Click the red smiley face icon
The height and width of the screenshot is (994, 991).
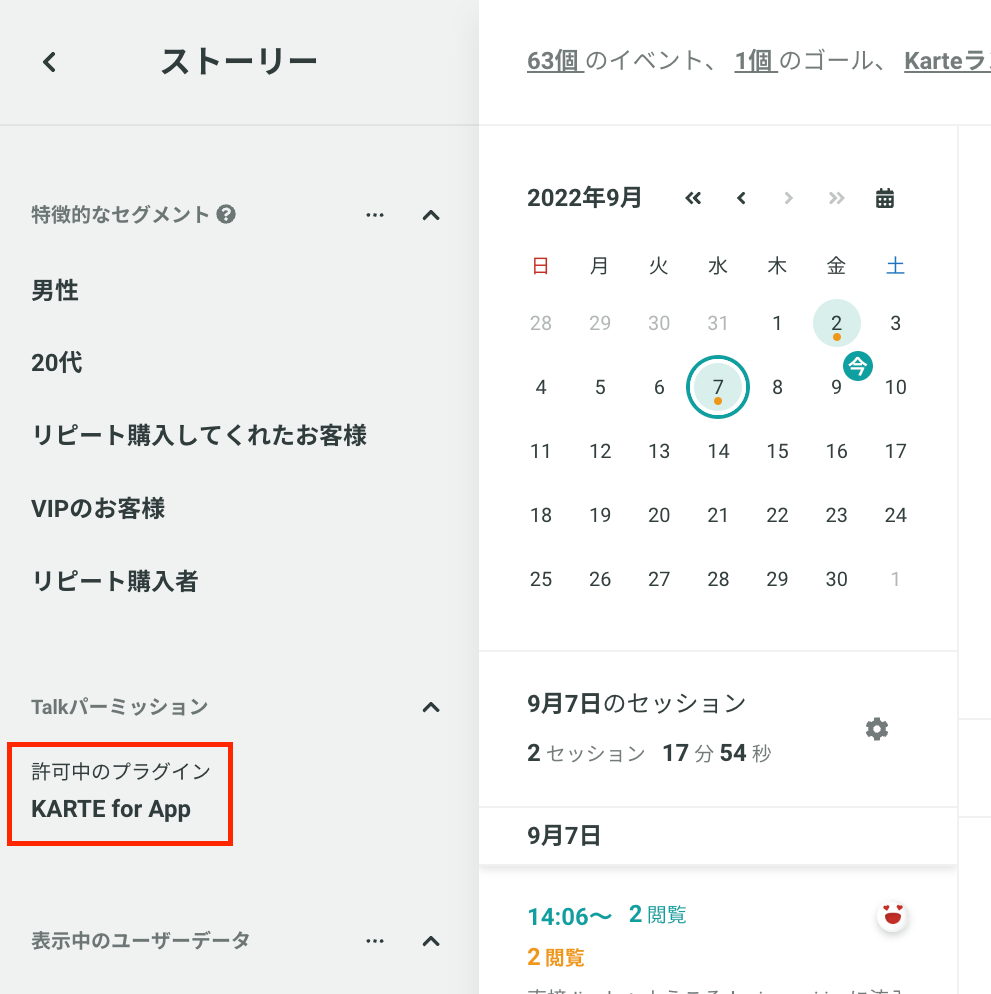coord(892,916)
